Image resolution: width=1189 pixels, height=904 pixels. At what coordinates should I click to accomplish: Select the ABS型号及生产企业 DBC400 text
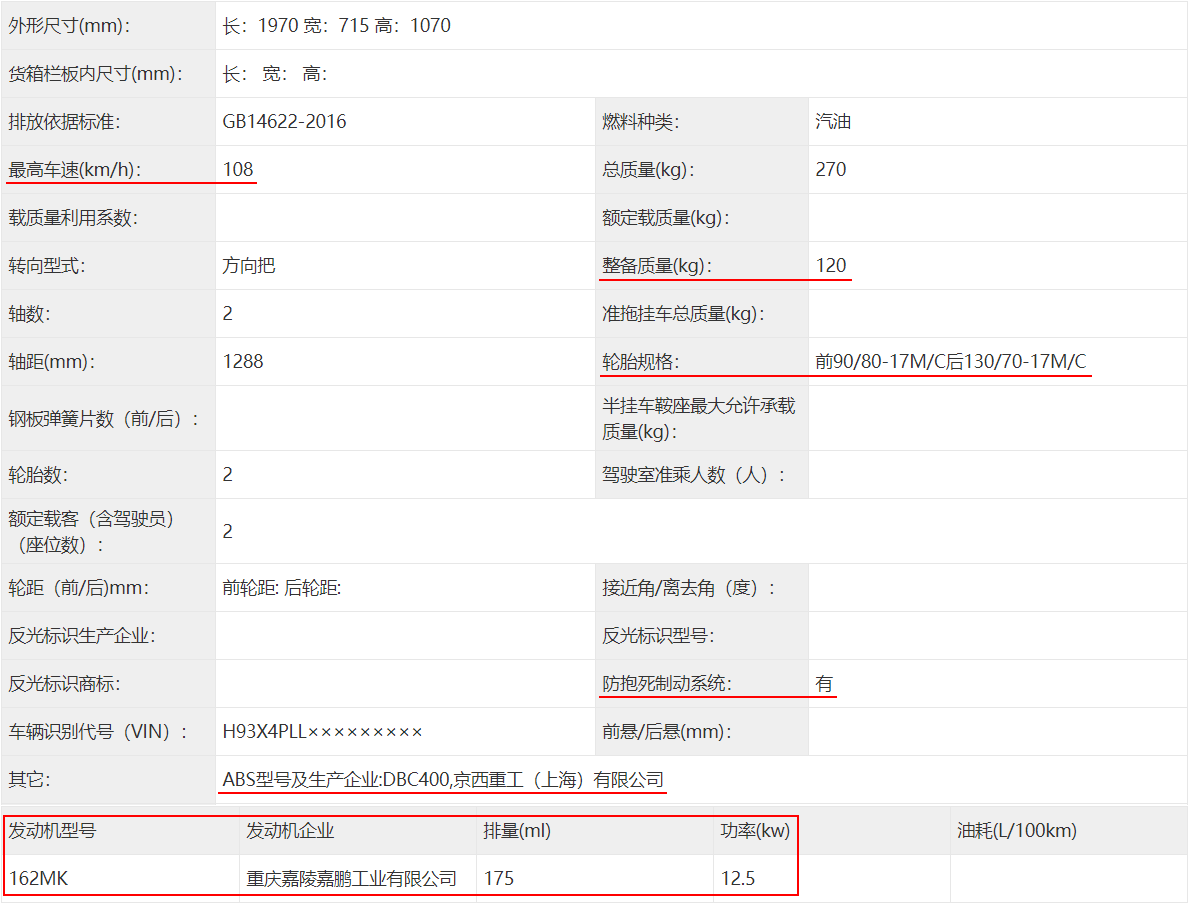[443, 780]
